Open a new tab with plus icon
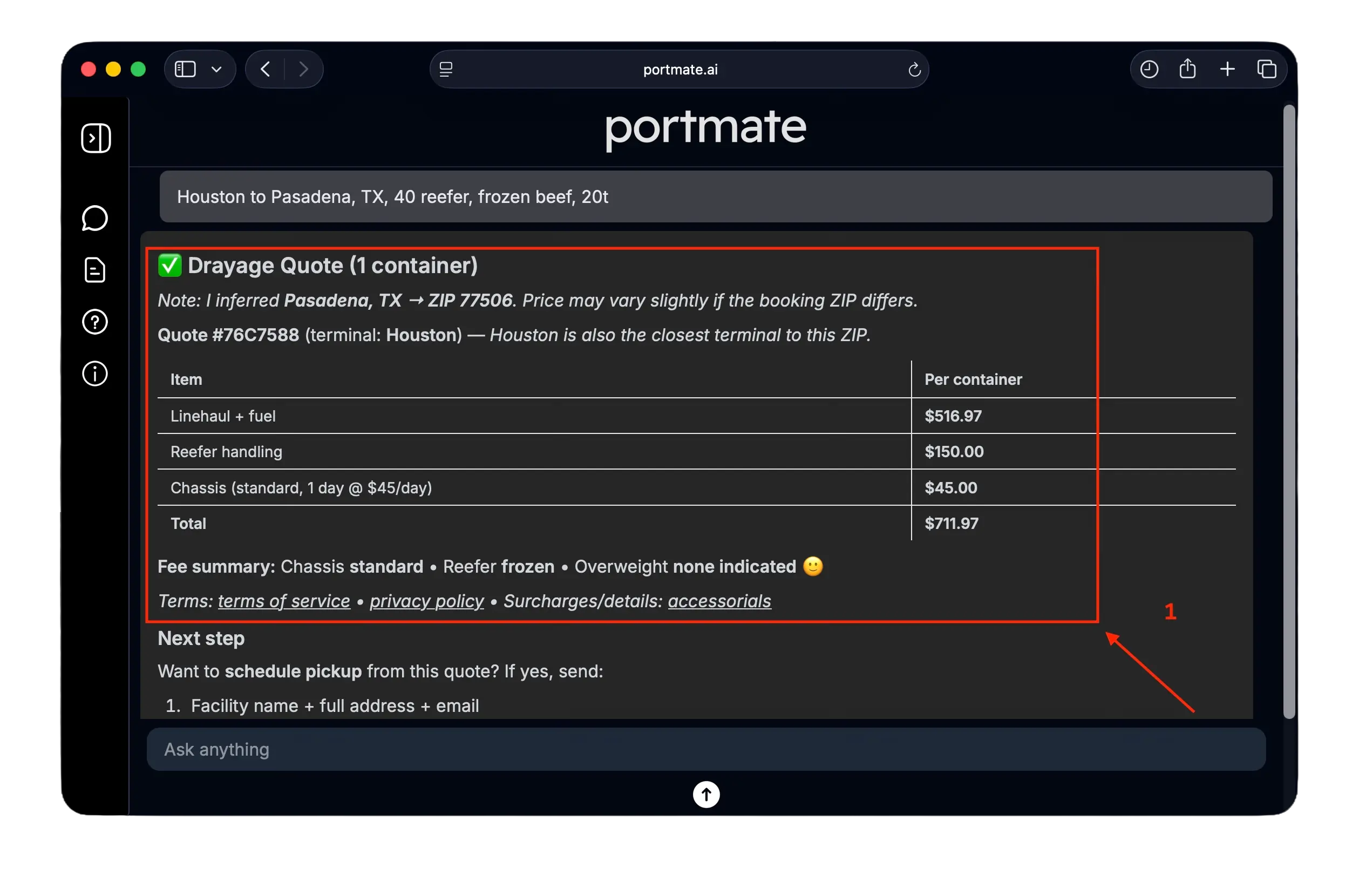 pos(1227,69)
